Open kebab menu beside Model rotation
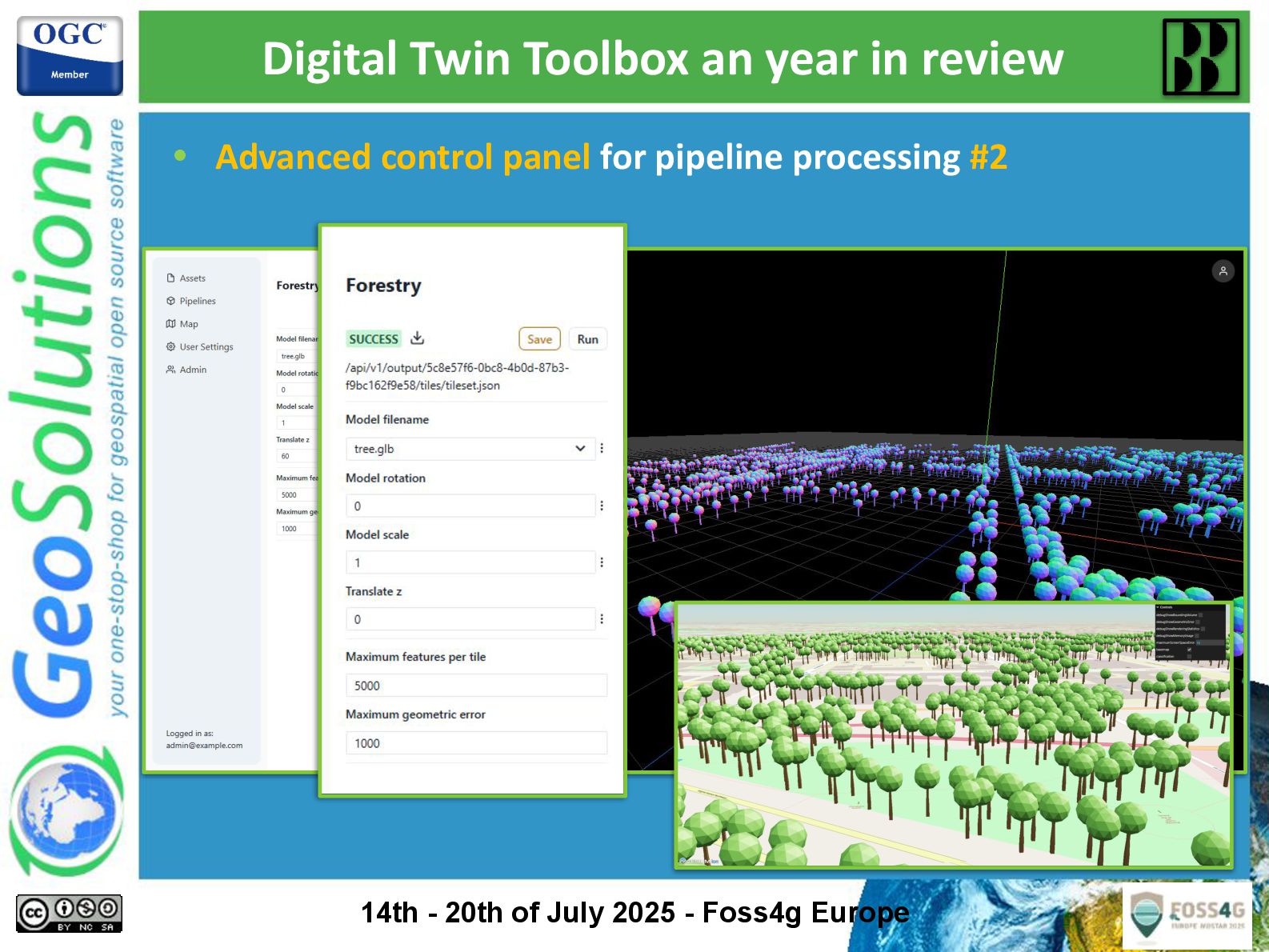Image resolution: width=1269 pixels, height=952 pixels. 602,506
